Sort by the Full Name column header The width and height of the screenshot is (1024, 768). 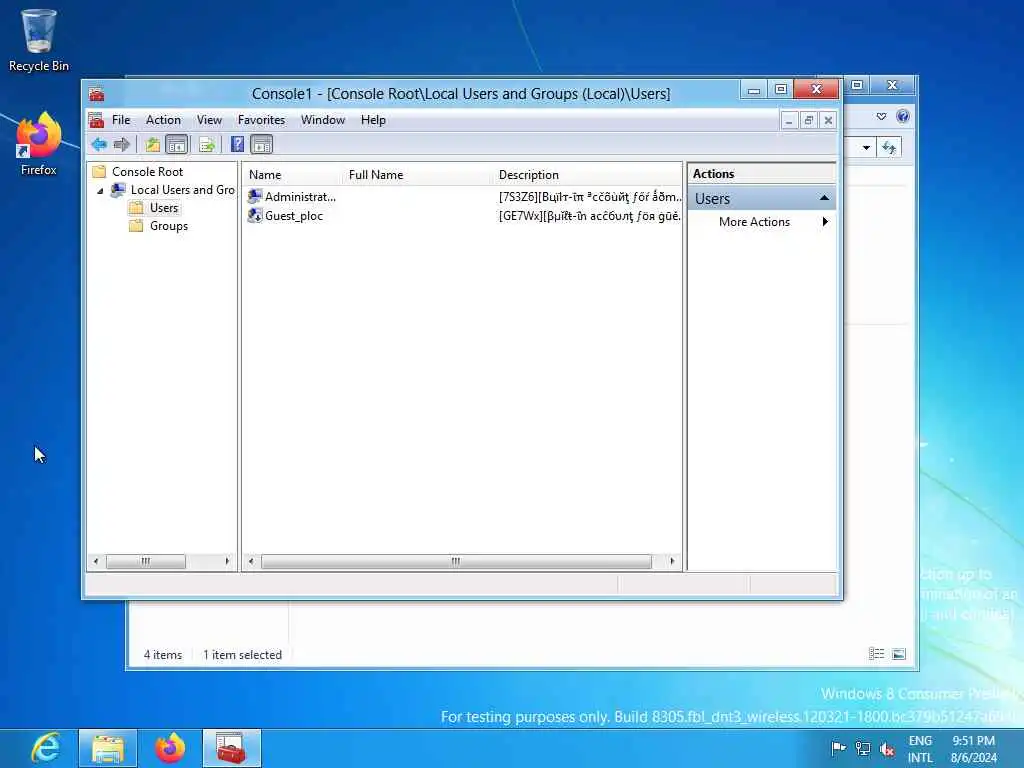(x=418, y=175)
